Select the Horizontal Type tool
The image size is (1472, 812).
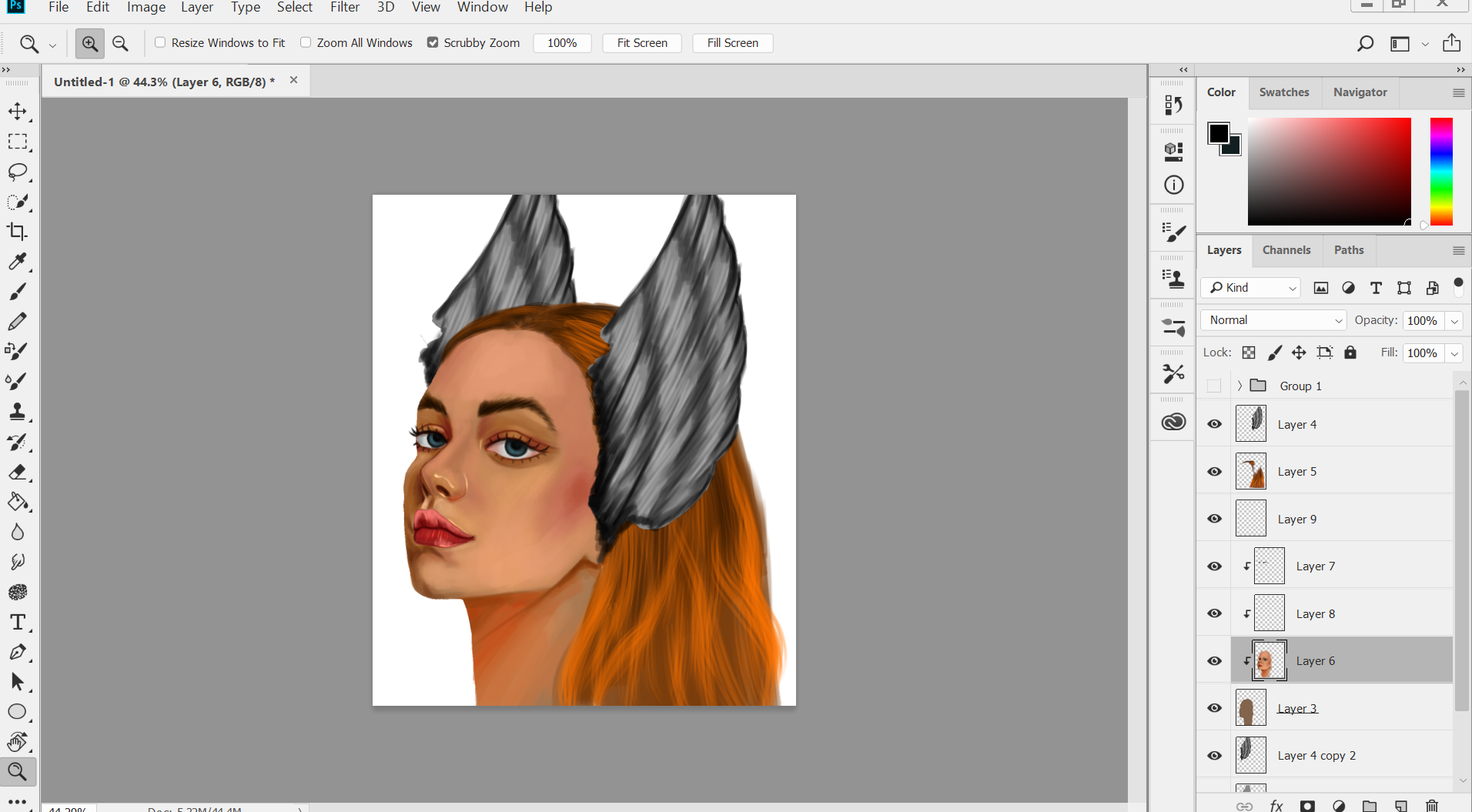coord(17,622)
